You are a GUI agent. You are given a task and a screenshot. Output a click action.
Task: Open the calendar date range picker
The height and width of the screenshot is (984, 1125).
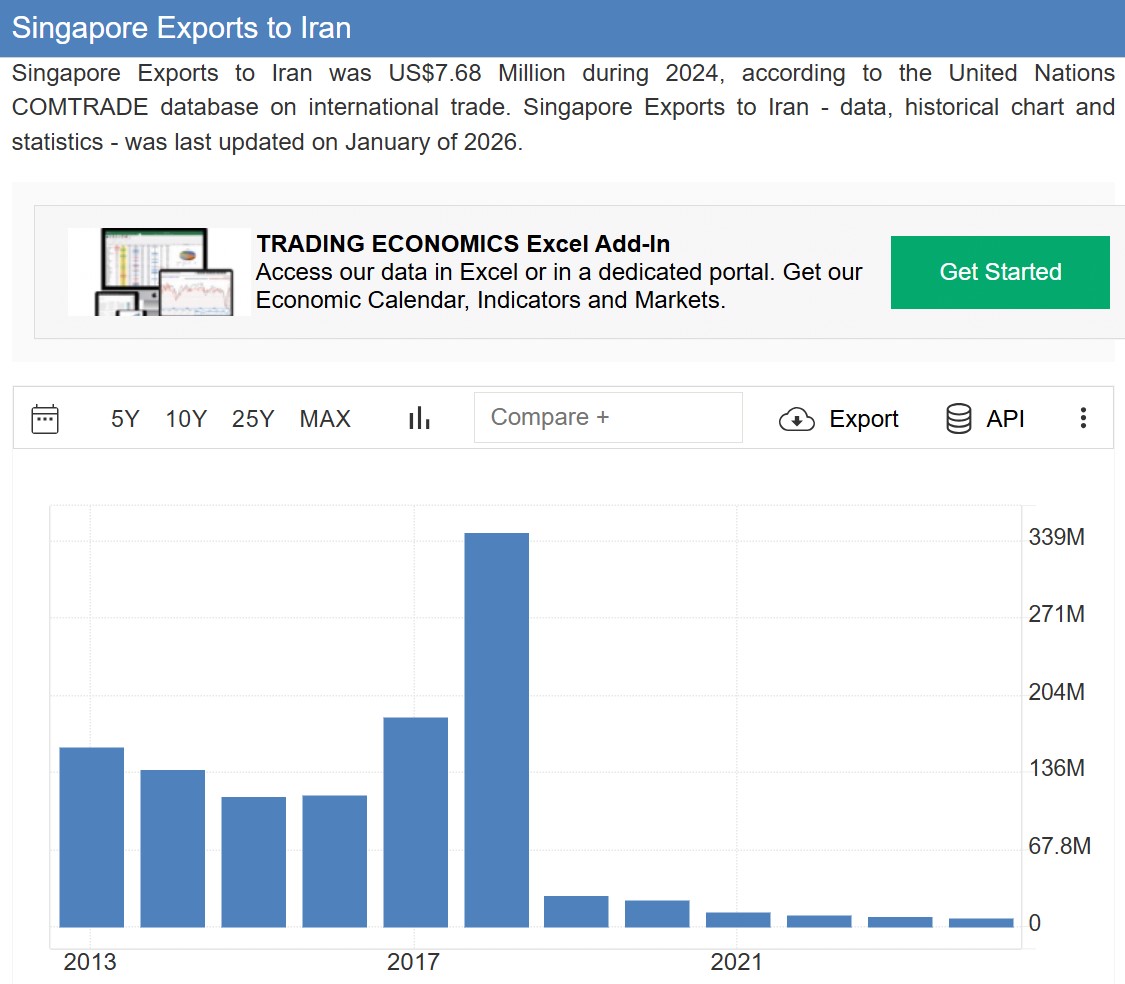coord(45,419)
